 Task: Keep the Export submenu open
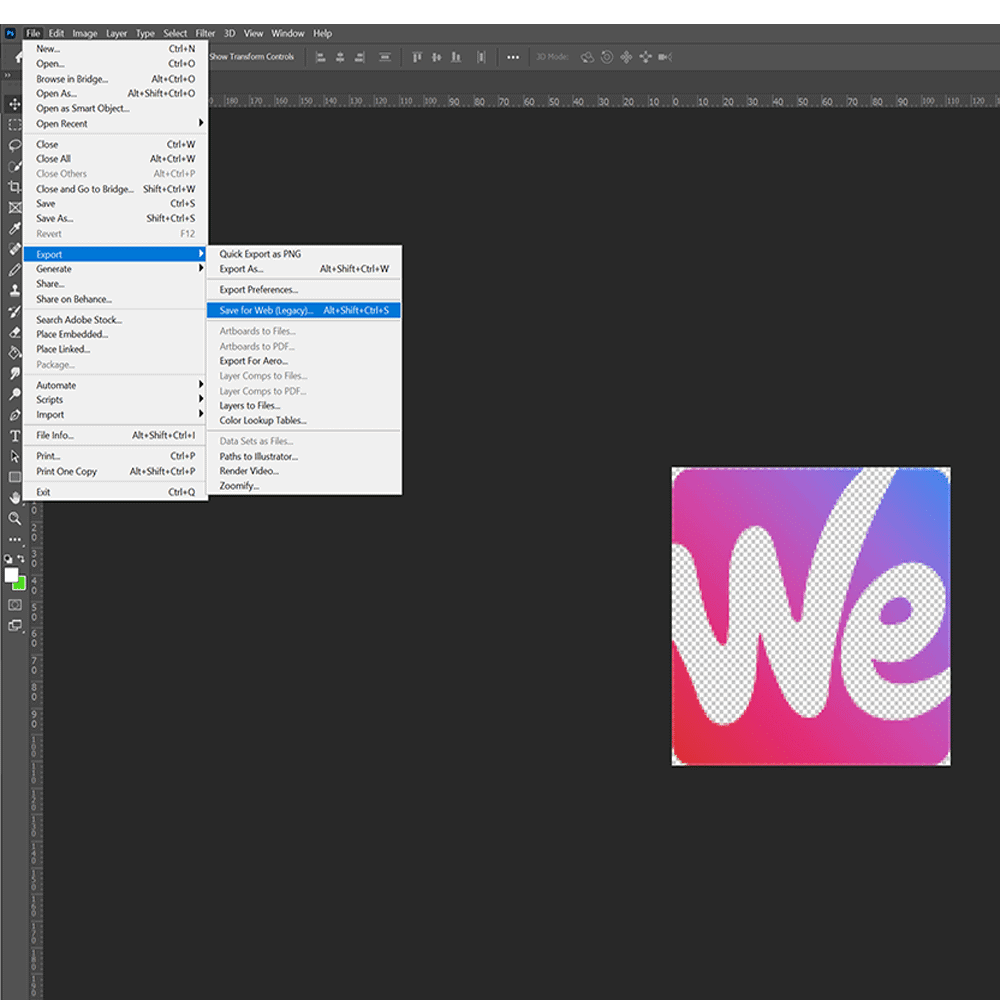[115, 254]
